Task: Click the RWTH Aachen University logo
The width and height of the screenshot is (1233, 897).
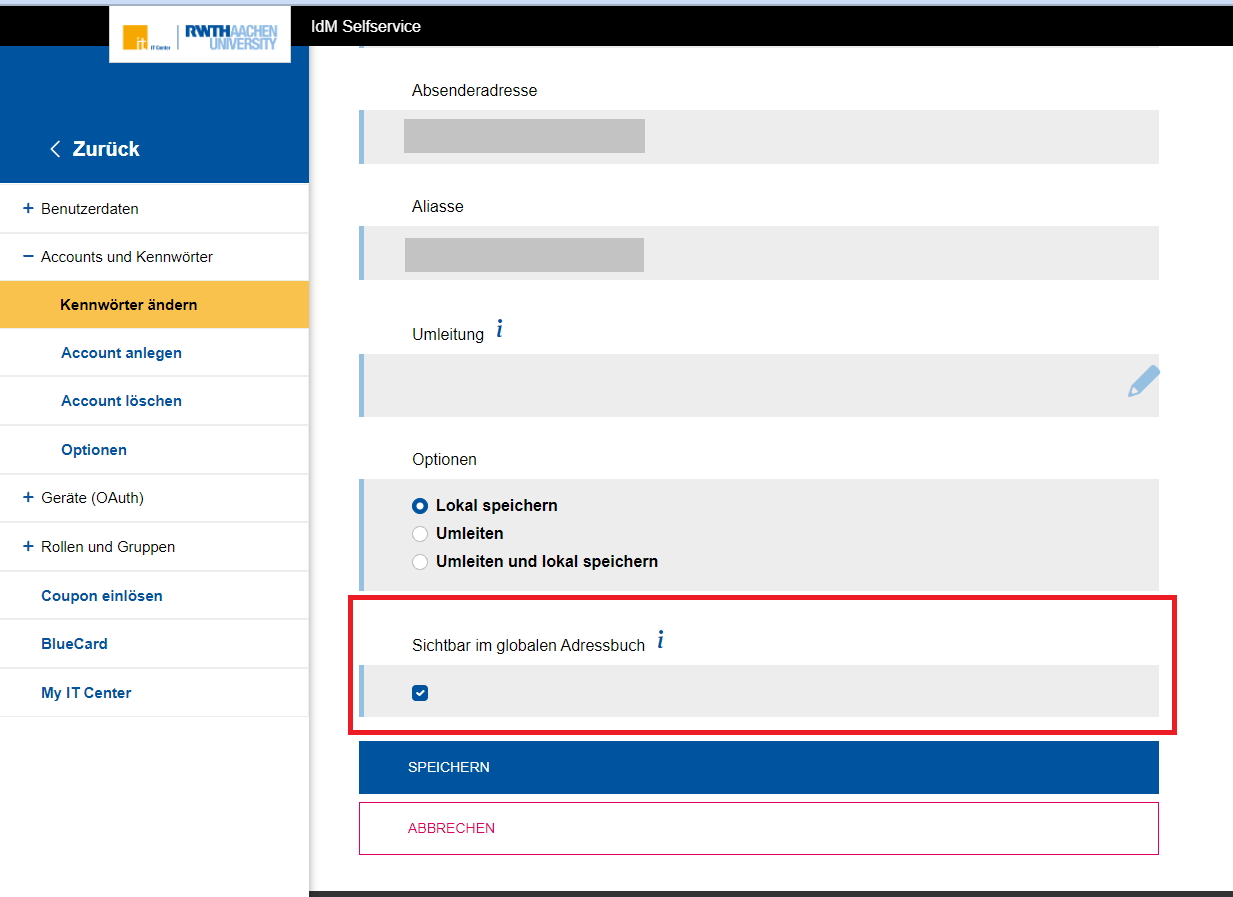Action: (231, 38)
